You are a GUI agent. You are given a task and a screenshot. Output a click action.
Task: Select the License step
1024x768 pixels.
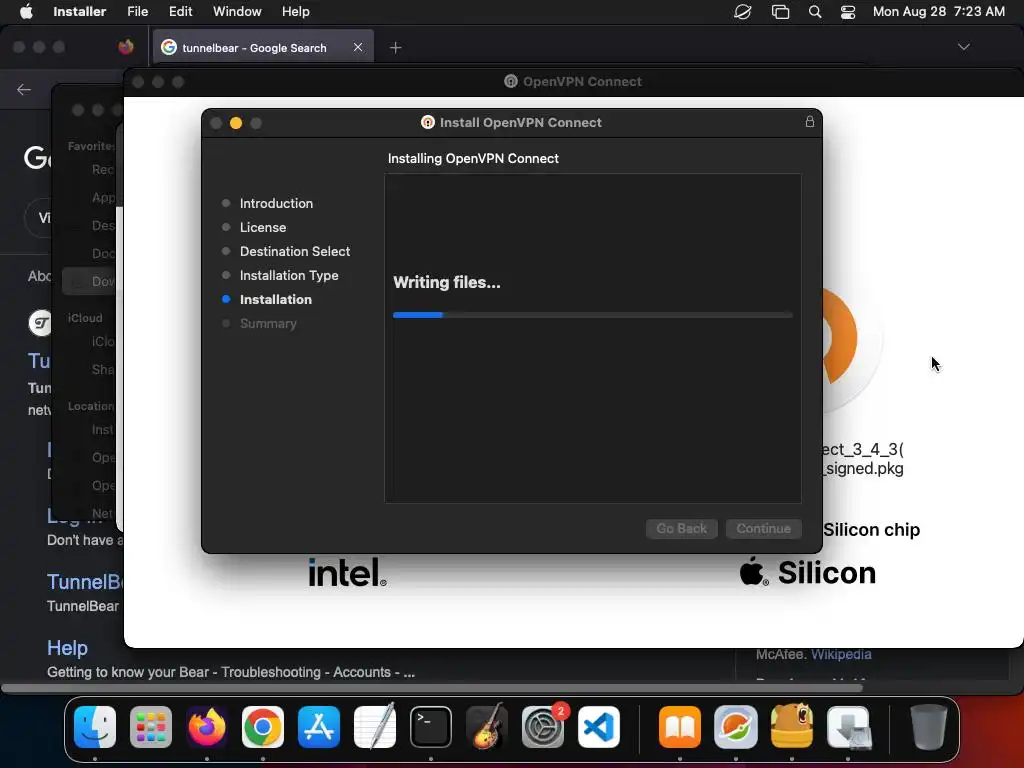[263, 227]
